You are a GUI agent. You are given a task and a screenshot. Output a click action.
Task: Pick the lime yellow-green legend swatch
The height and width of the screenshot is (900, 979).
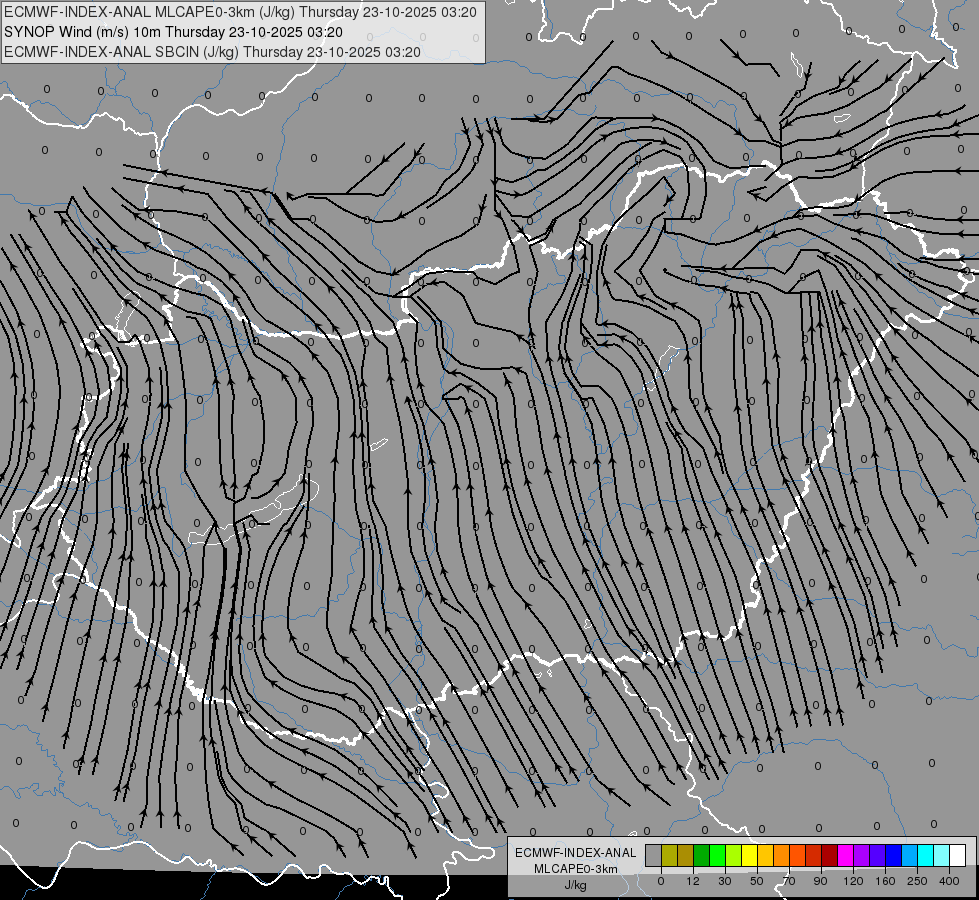(x=734, y=855)
